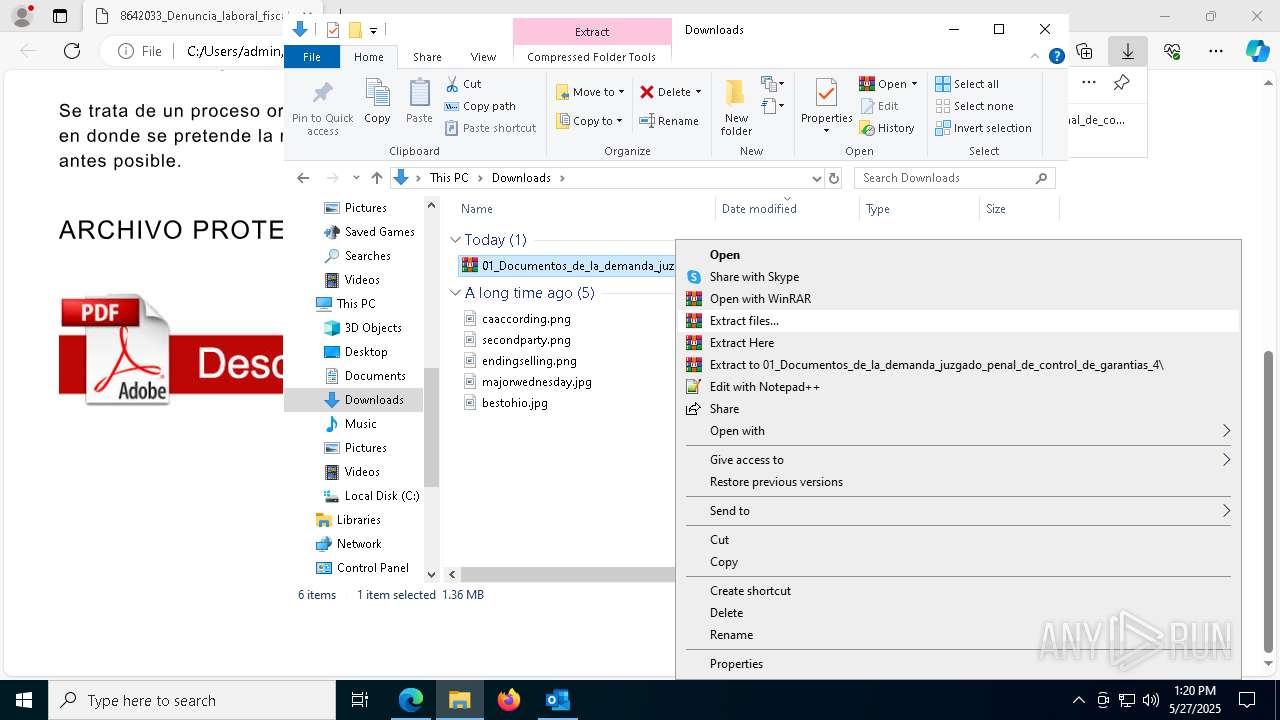The height and width of the screenshot is (720, 1280).
Task: Click Pin to Quick access icon
Action: click(x=322, y=93)
